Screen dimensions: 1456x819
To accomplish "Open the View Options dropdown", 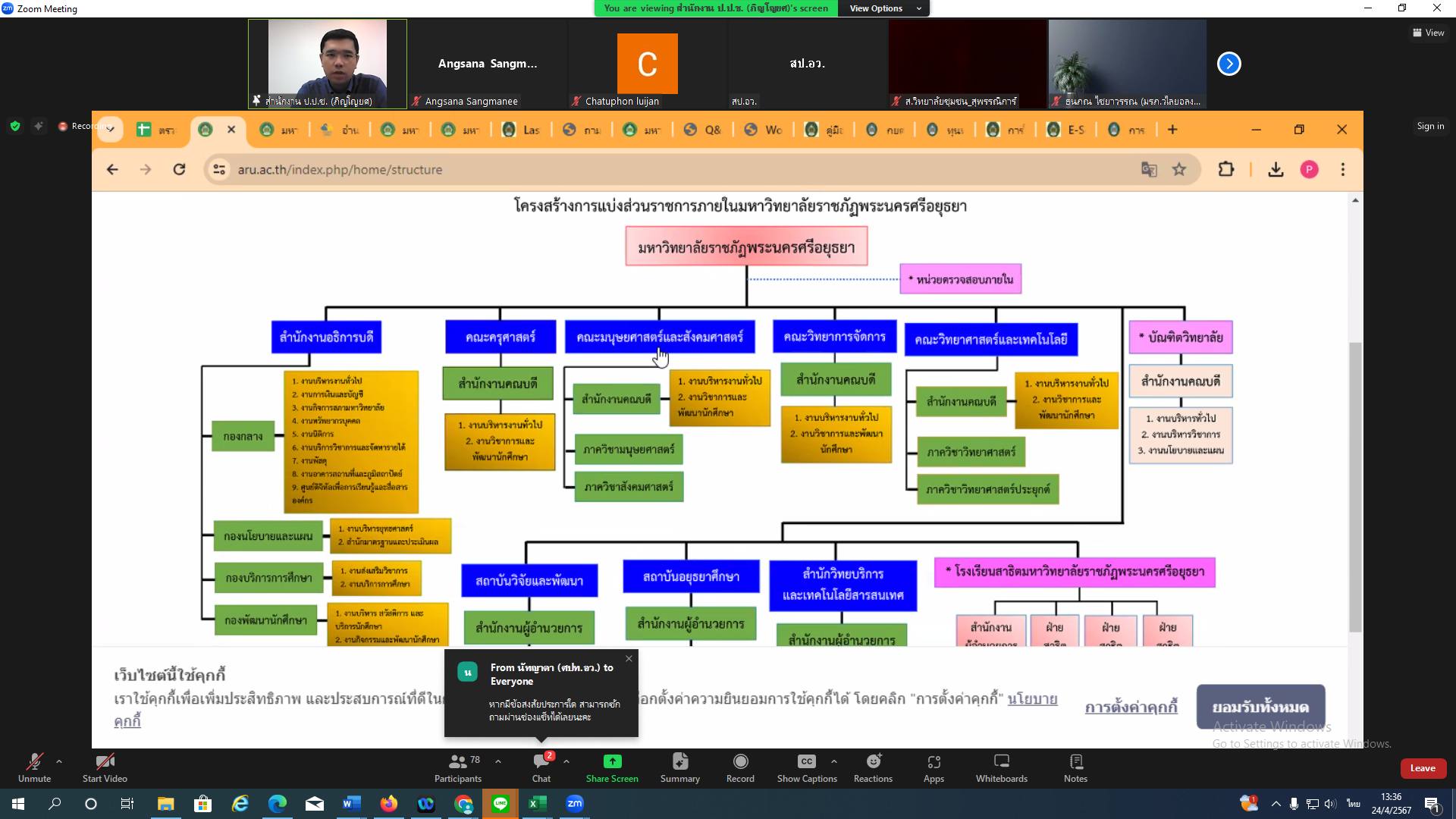I will click(884, 8).
